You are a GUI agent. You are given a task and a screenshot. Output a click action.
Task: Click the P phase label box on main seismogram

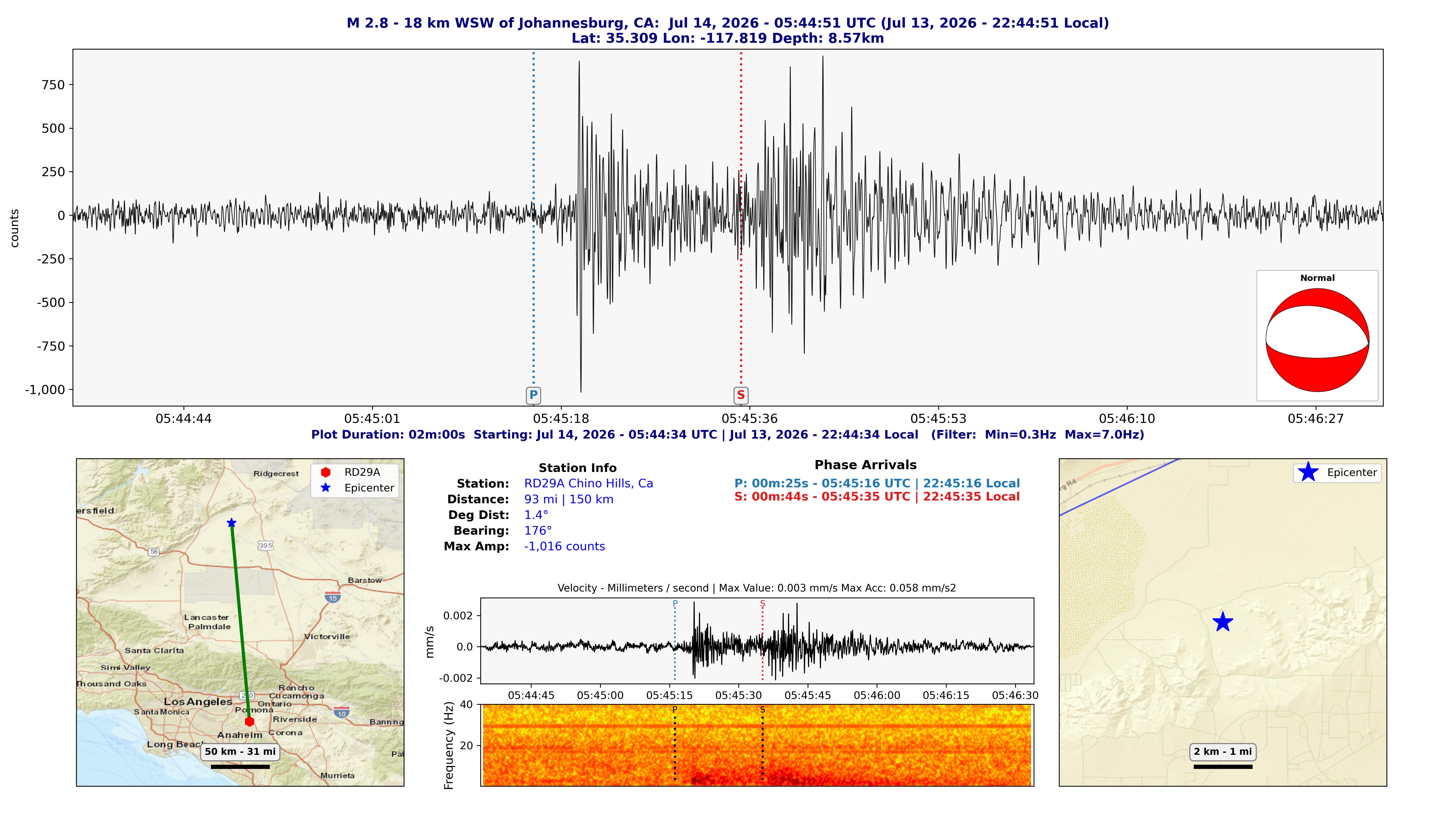click(533, 395)
